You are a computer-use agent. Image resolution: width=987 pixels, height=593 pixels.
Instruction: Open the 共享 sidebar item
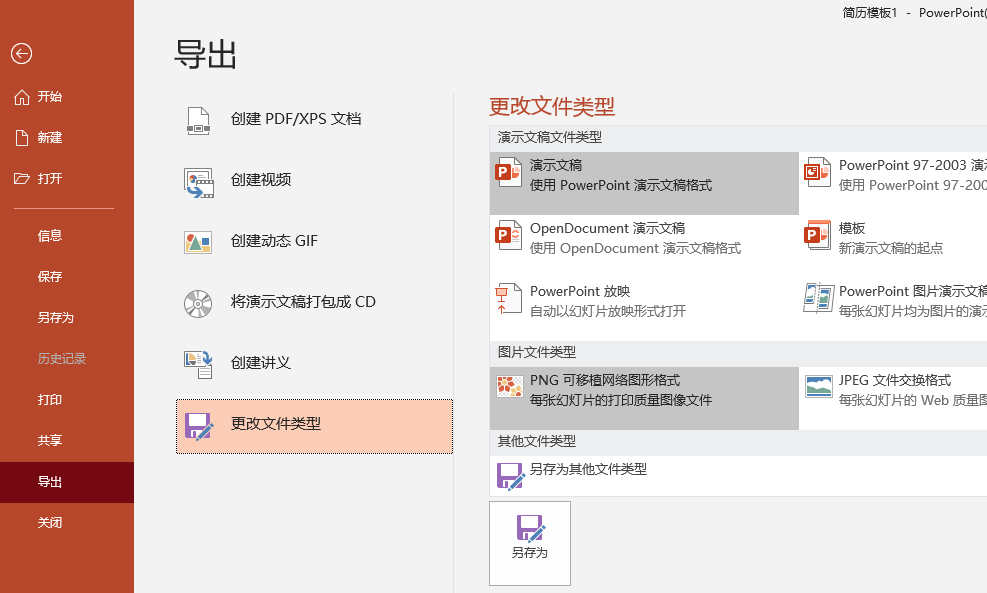pyautogui.click(x=67, y=441)
